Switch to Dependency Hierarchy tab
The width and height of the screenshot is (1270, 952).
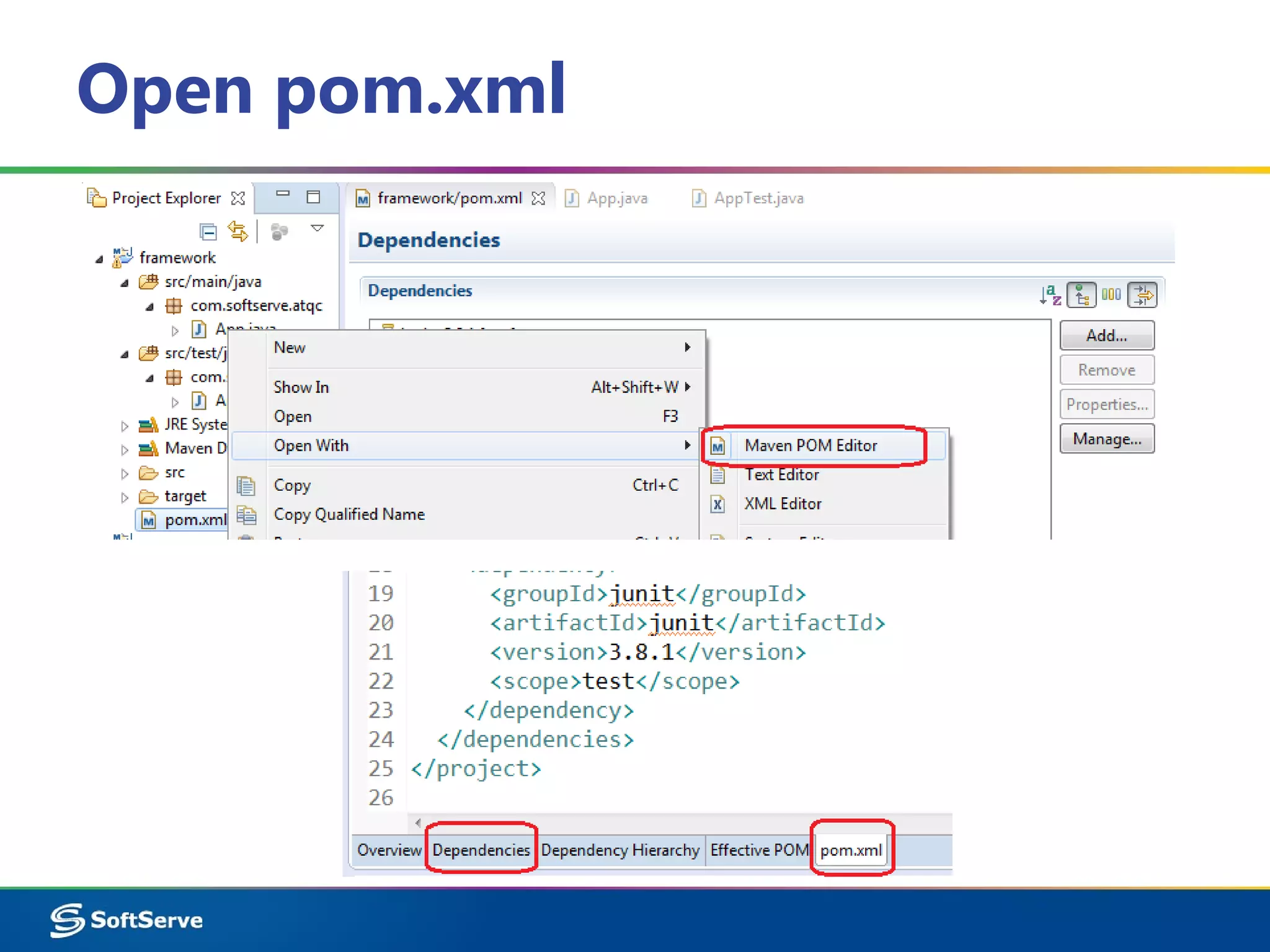tap(620, 850)
